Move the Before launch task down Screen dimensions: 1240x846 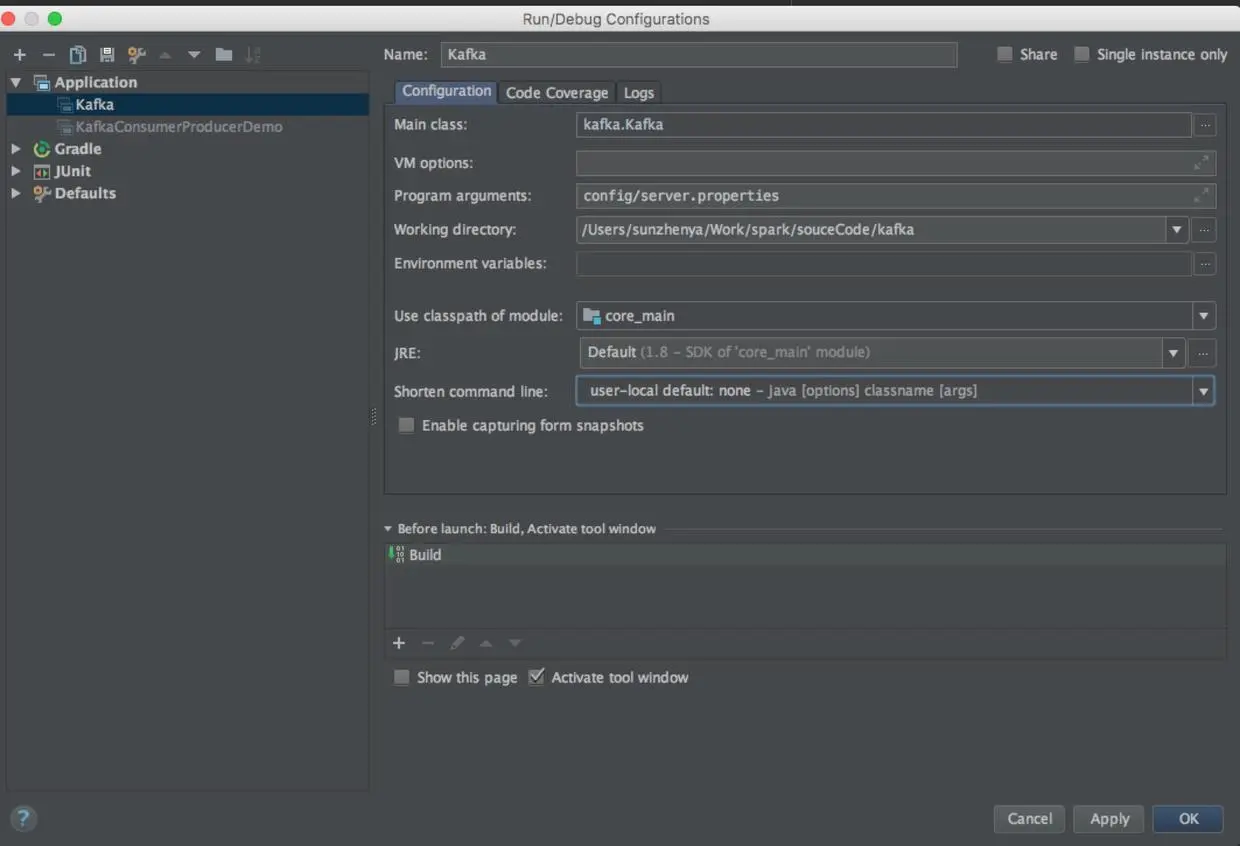pyautogui.click(x=515, y=643)
